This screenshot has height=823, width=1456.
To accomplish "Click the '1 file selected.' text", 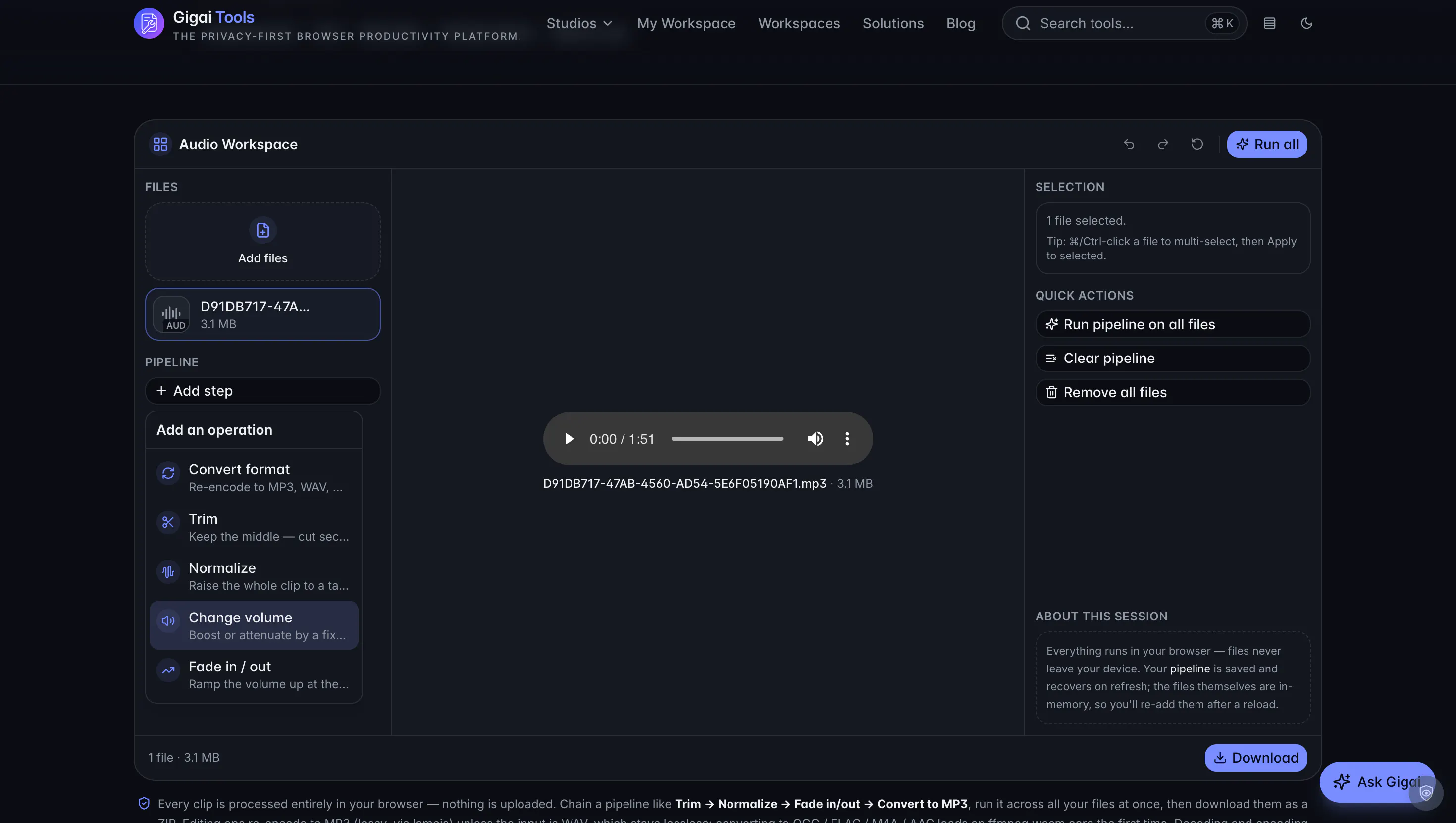I will tap(1086, 221).
